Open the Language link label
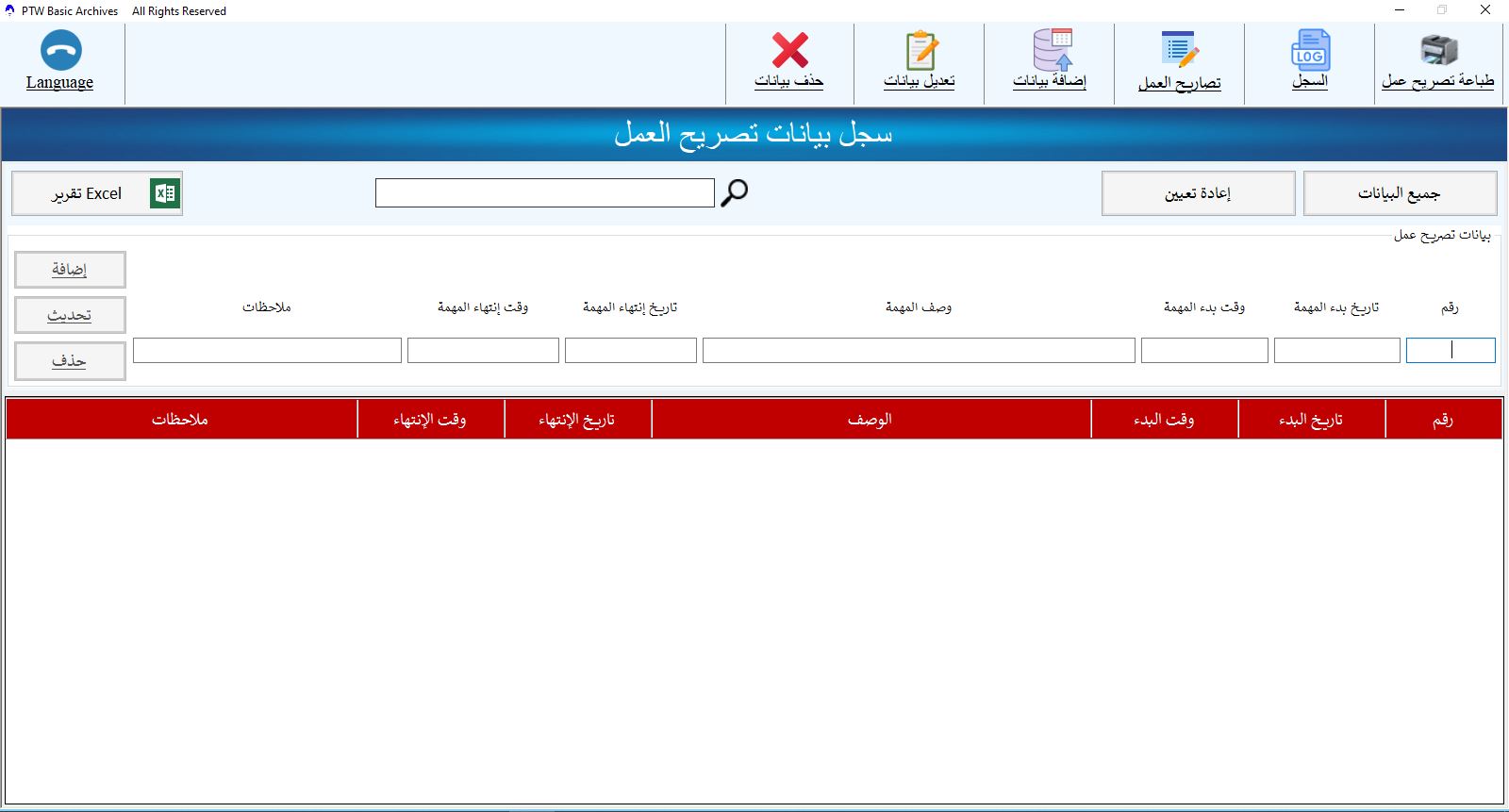 pos(59,82)
